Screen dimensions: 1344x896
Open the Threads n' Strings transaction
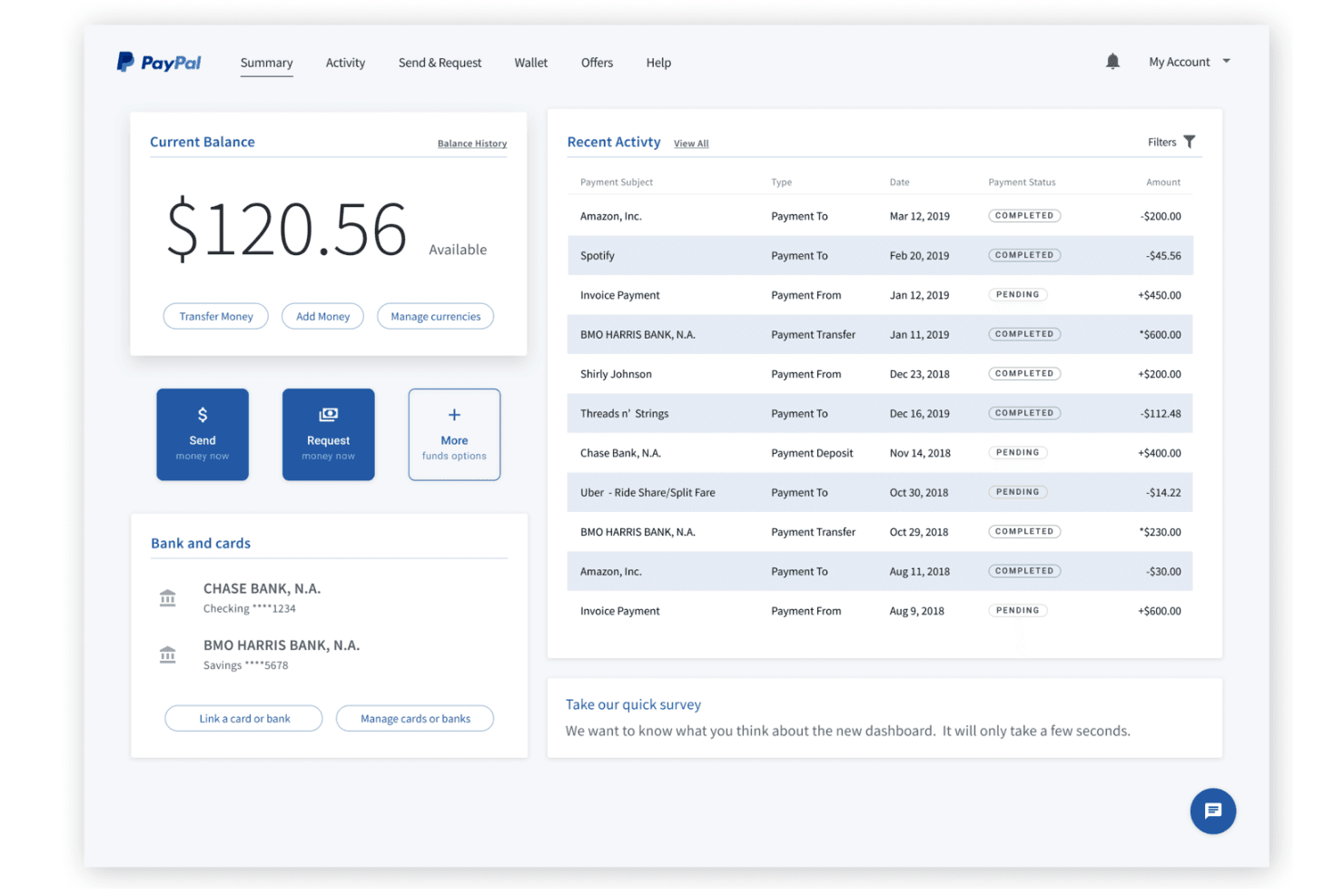point(880,413)
